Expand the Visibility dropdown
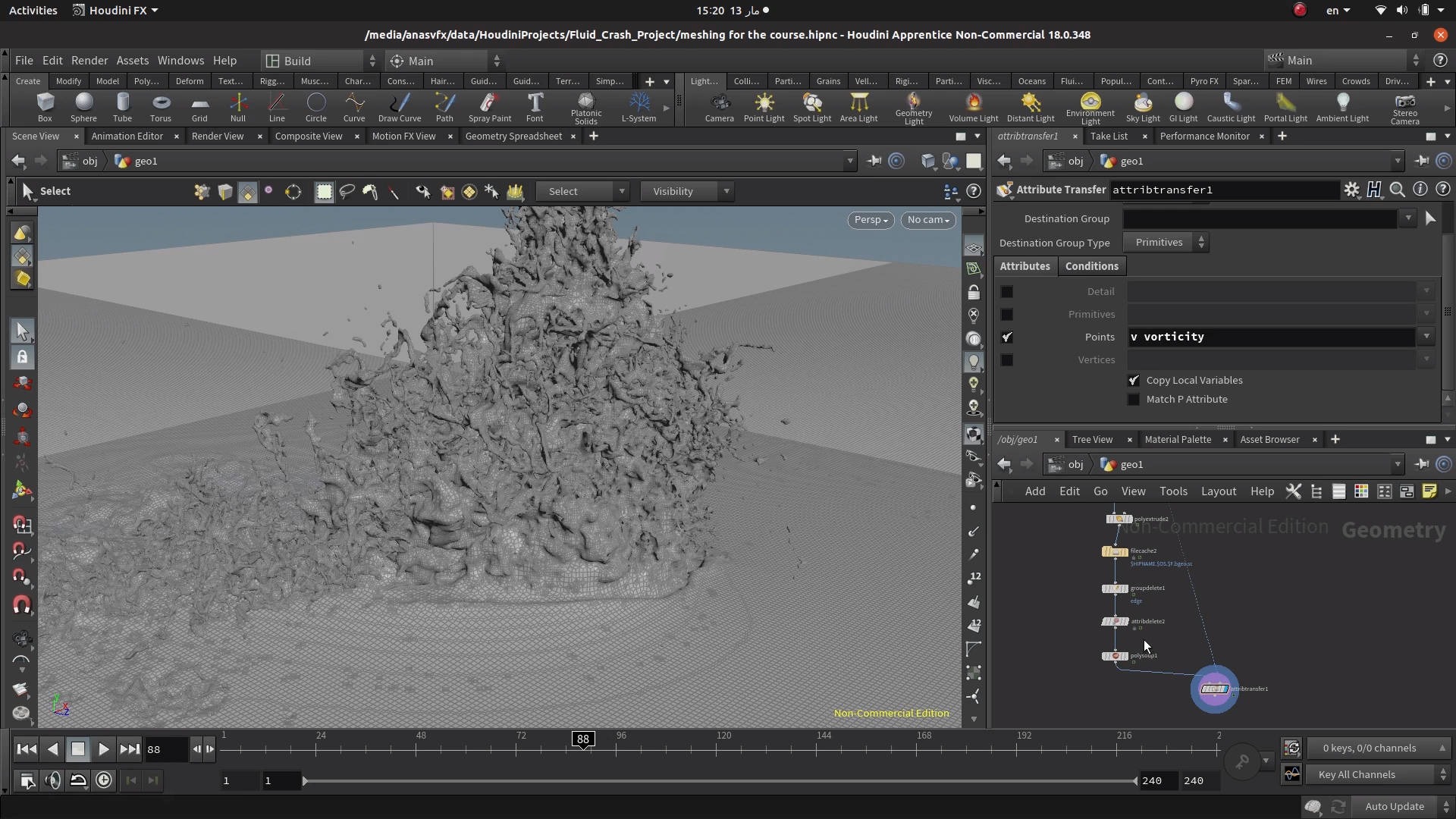This screenshot has width=1456, height=819. tap(686, 191)
